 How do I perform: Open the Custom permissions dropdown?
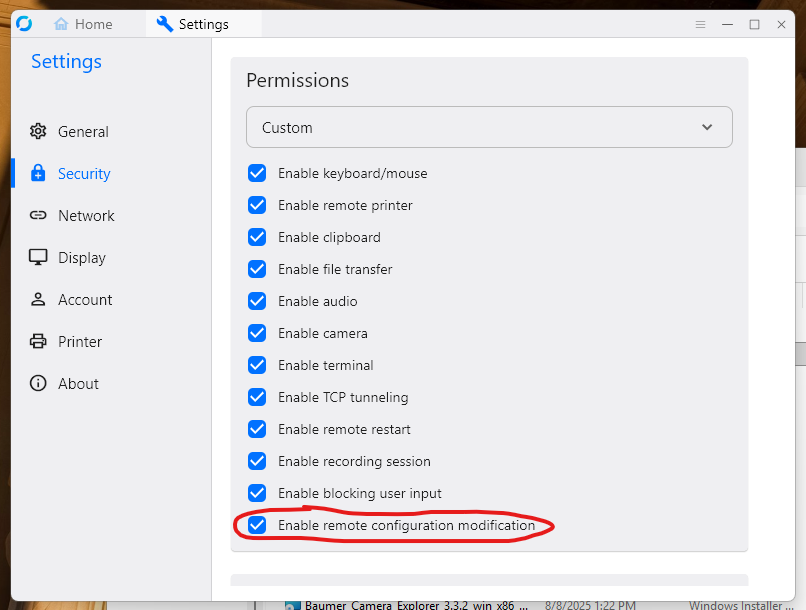coord(489,127)
